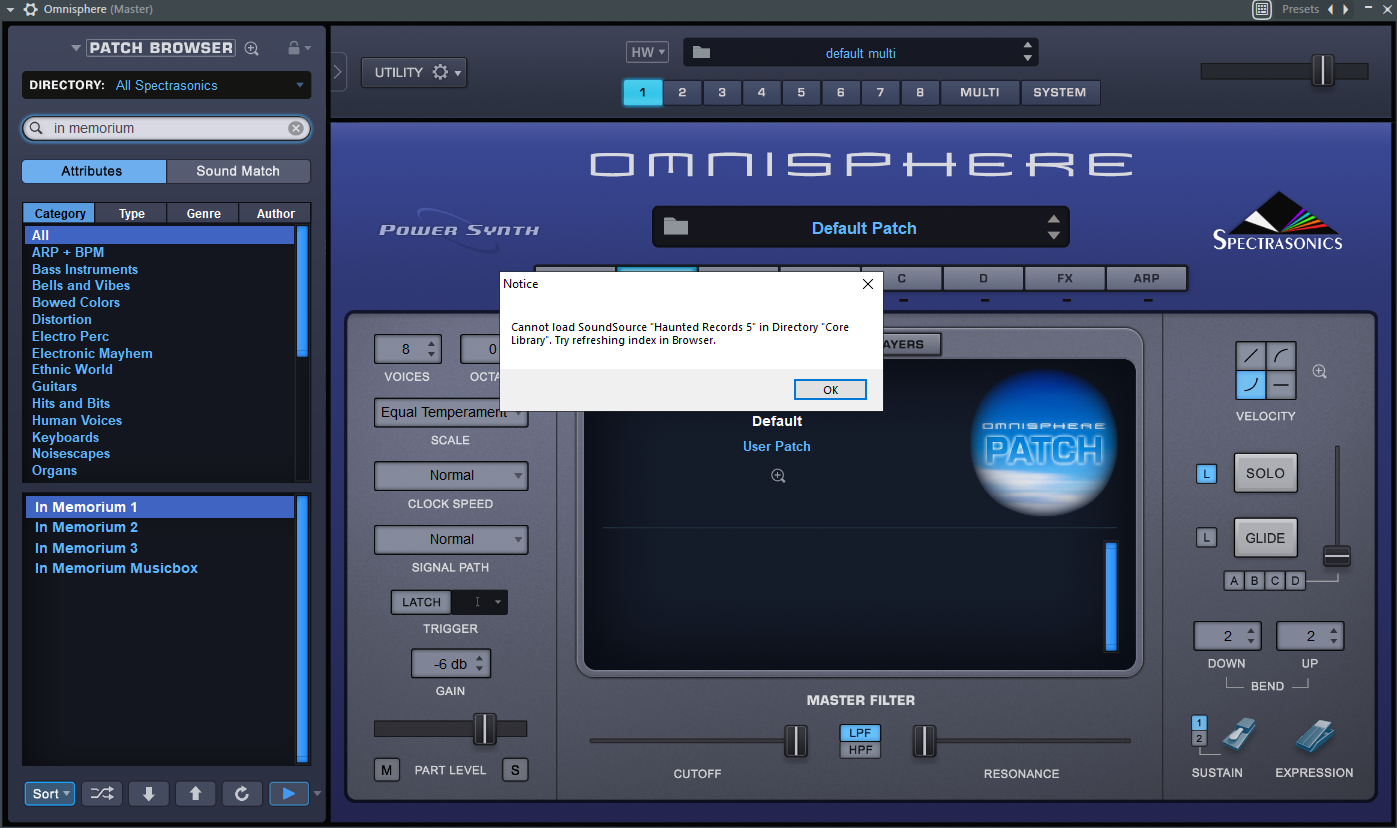
Task: Select the concave velocity curve
Action: [x=1251, y=385]
